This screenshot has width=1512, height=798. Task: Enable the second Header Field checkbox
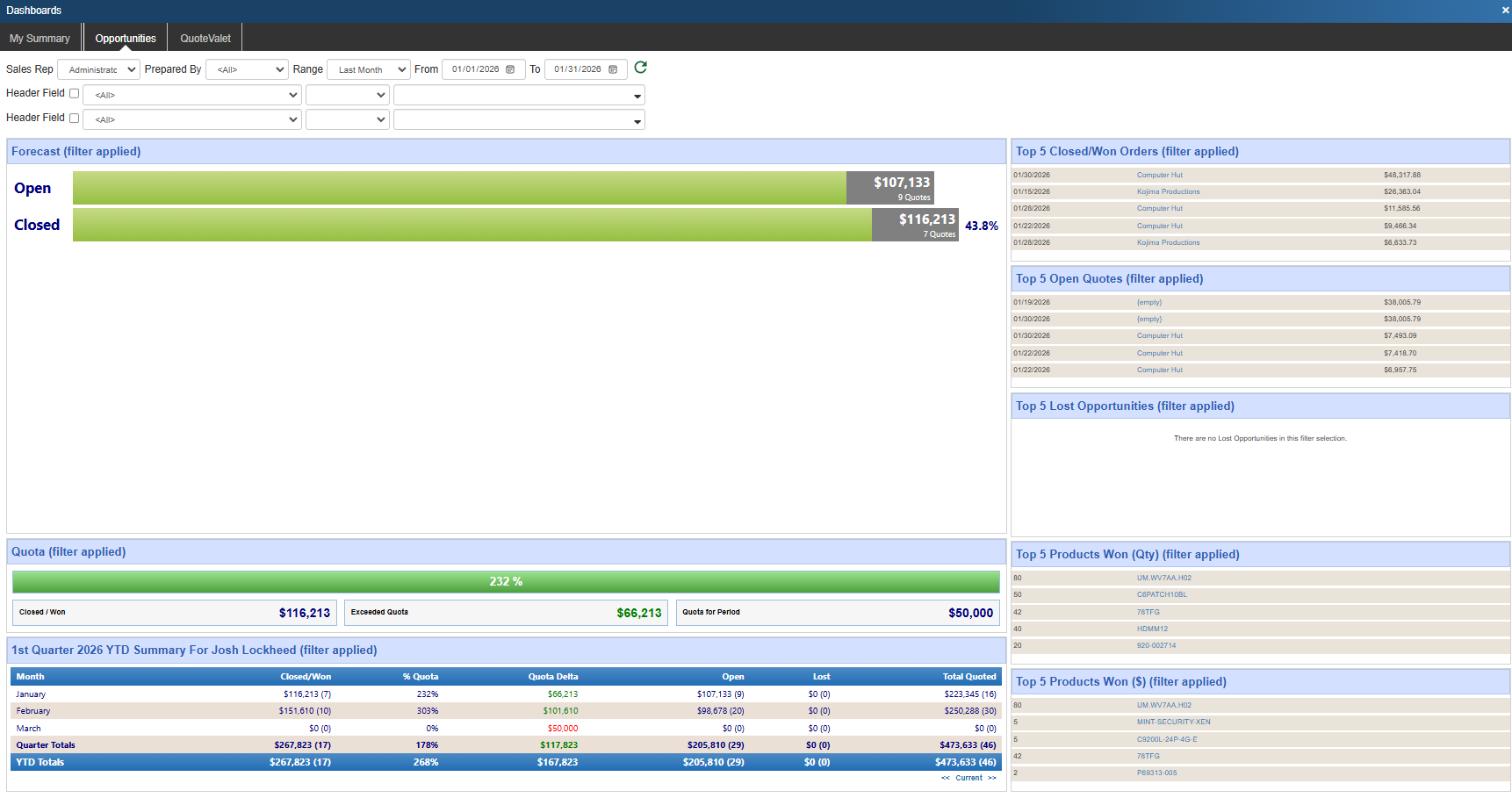coord(75,118)
